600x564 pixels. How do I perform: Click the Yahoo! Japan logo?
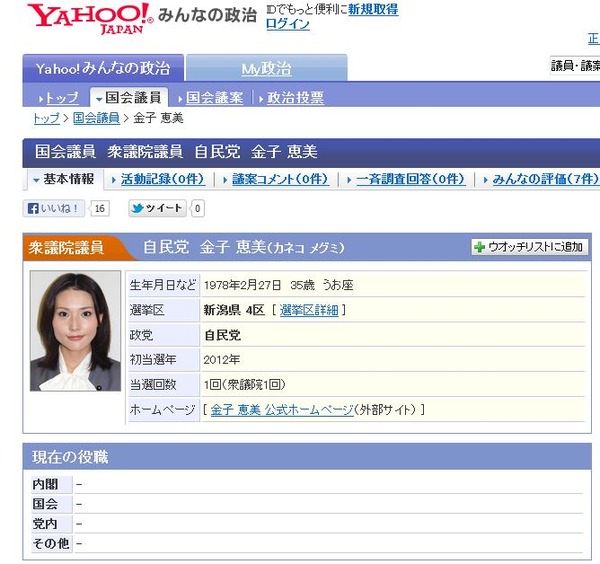(x=90, y=19)
